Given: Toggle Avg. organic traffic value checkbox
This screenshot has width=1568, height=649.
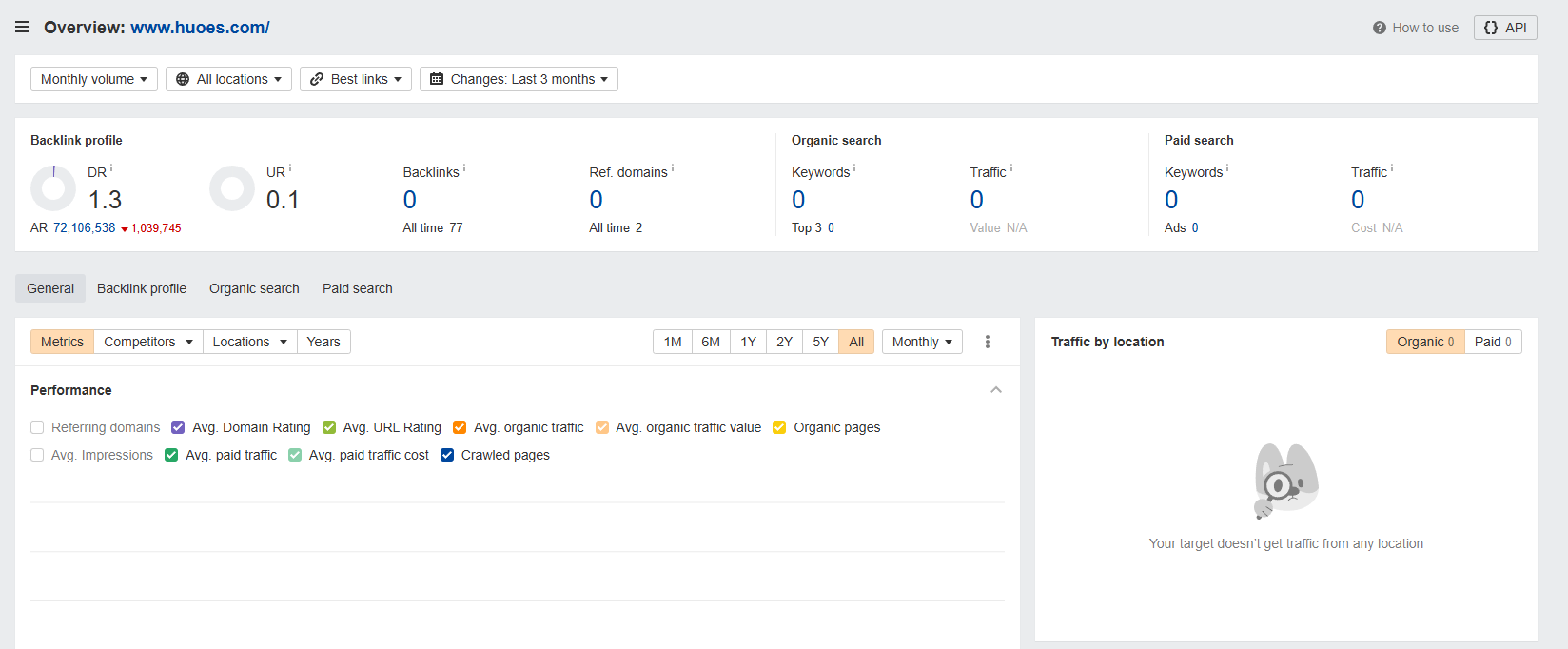Looking at the screenshot, I should (602, 427).
